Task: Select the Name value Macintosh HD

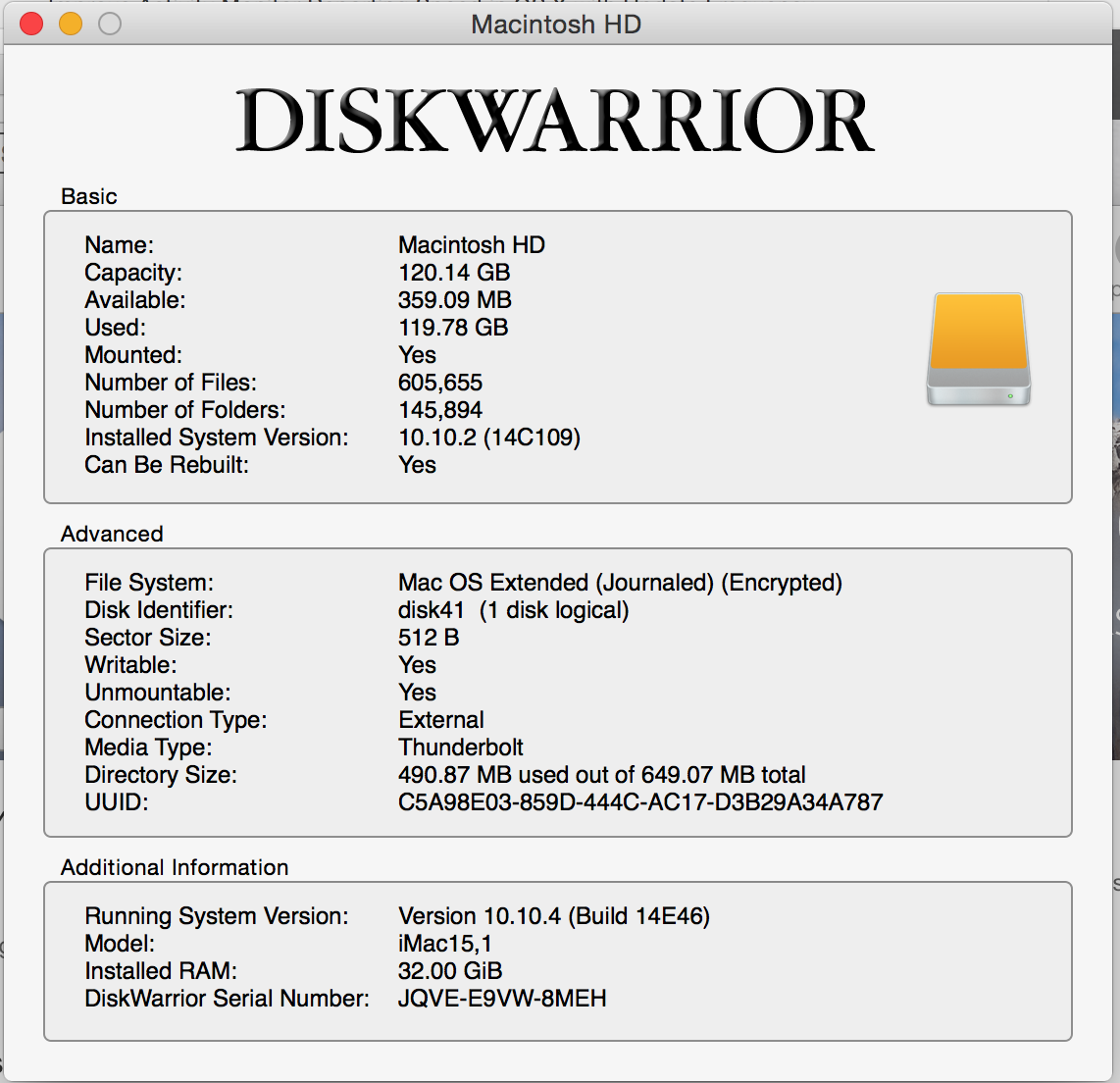Action: [x=472, y=245]
